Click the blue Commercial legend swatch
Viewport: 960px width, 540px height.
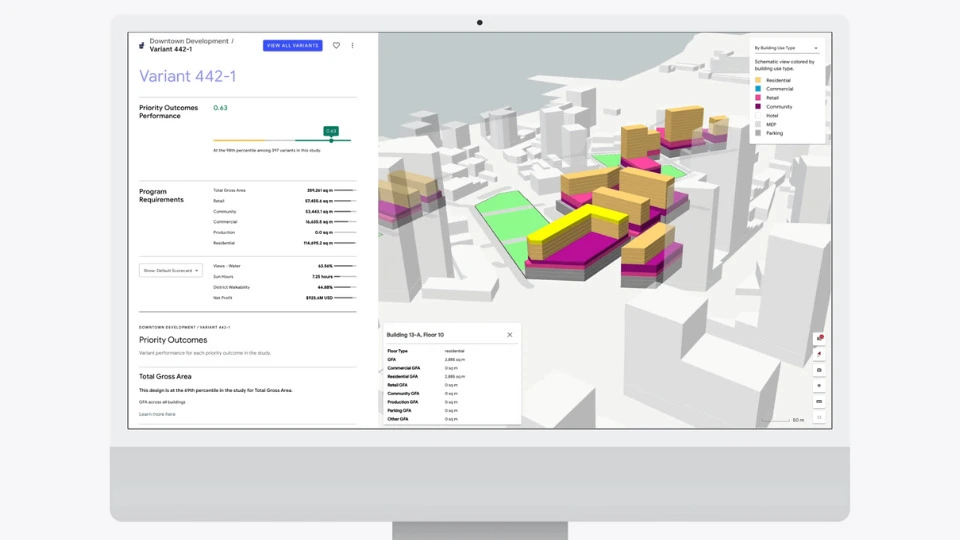point(758,89)
